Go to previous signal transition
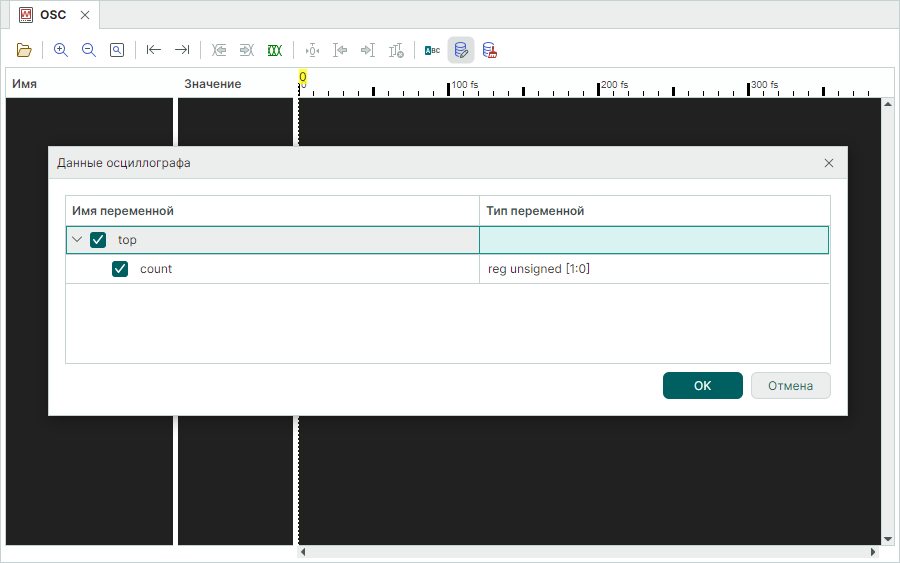 [x=219, y=50]
